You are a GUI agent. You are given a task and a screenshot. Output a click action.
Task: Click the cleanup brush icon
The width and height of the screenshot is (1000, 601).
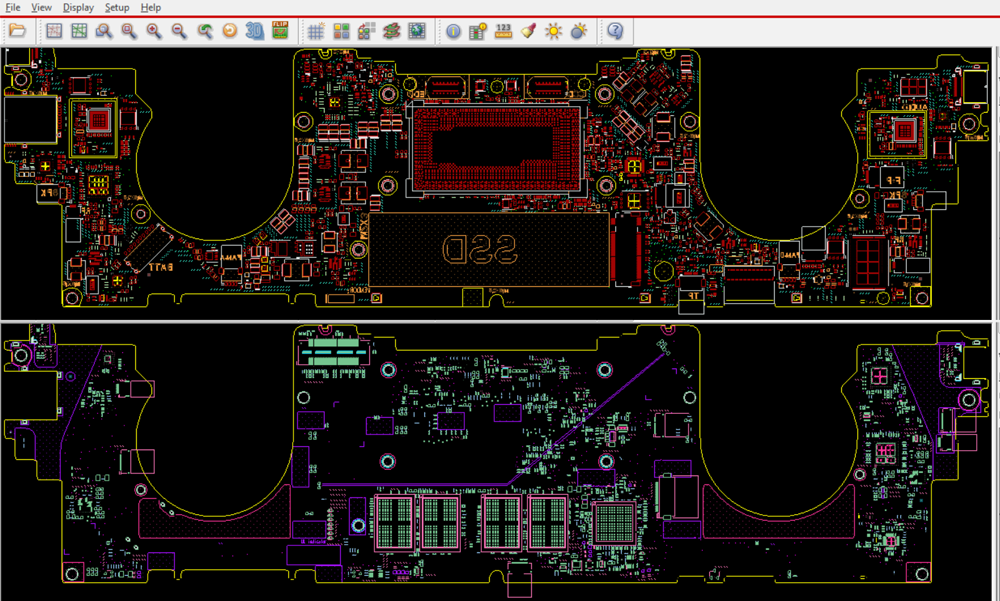[x=528, y=31]
